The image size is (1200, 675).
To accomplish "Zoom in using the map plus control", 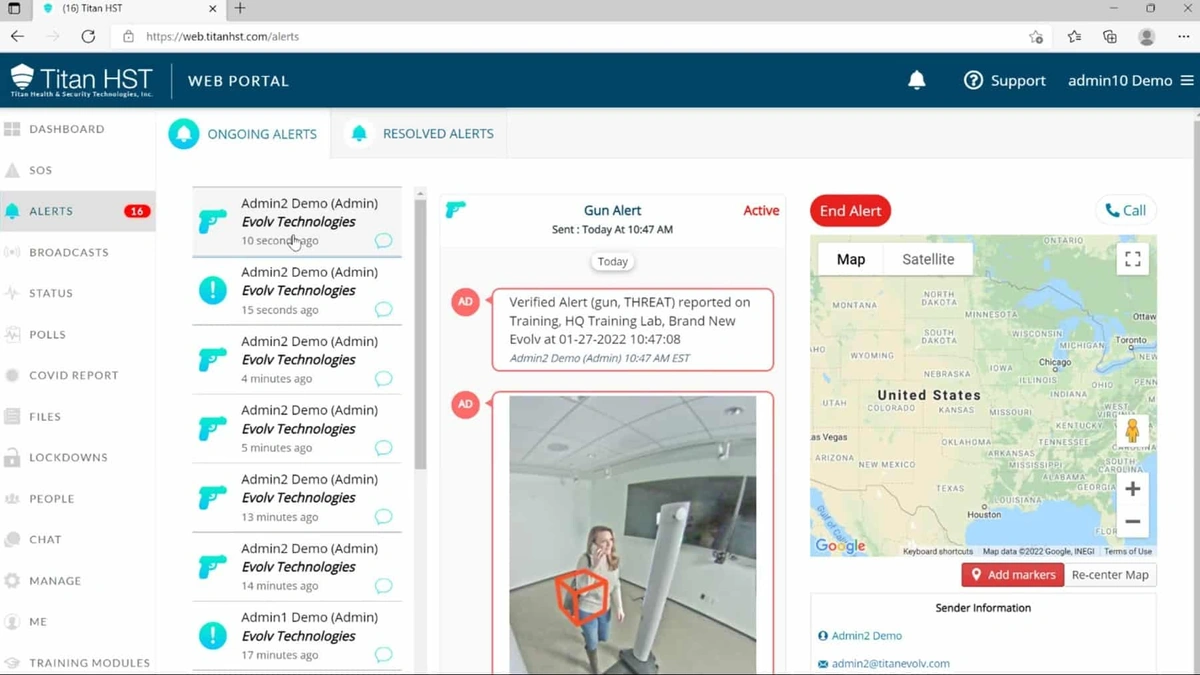I will (x=1132, y=489).
